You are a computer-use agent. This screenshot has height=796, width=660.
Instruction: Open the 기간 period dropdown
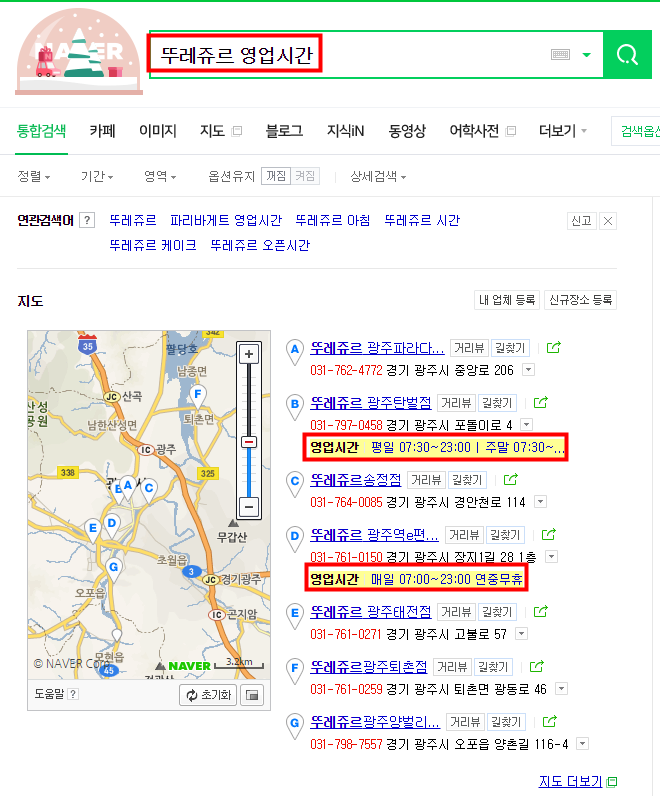coord(97,177)
